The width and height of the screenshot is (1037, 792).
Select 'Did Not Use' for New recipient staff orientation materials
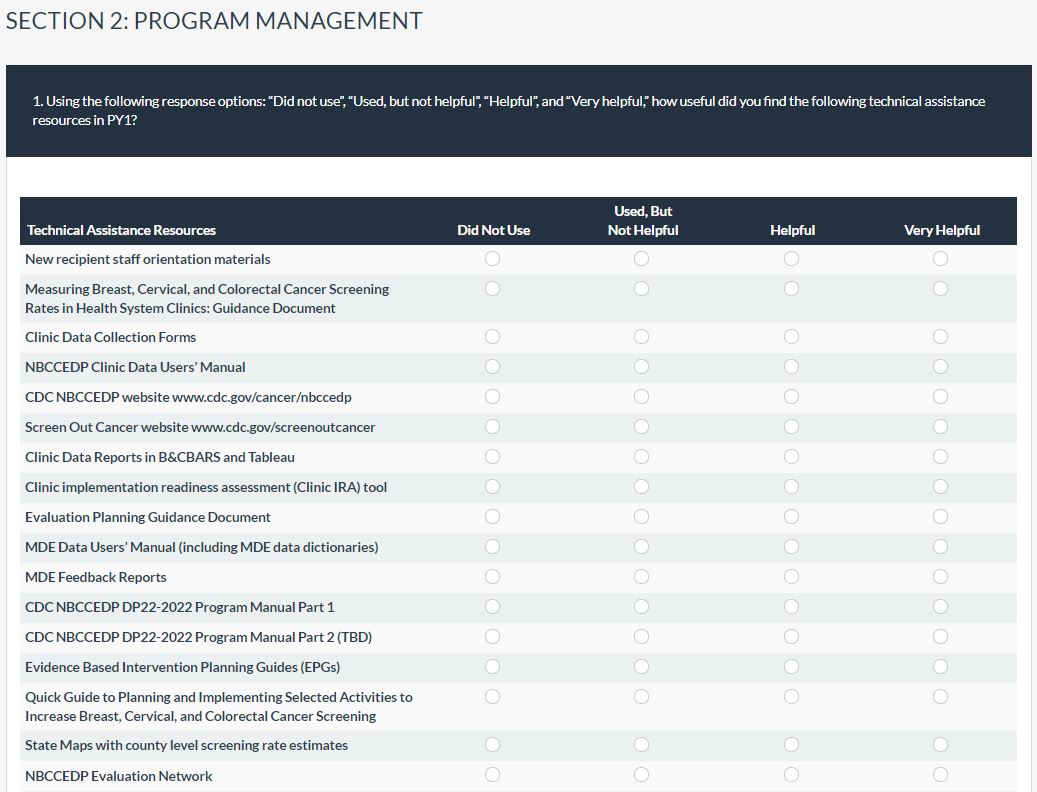tap(492, 259)
